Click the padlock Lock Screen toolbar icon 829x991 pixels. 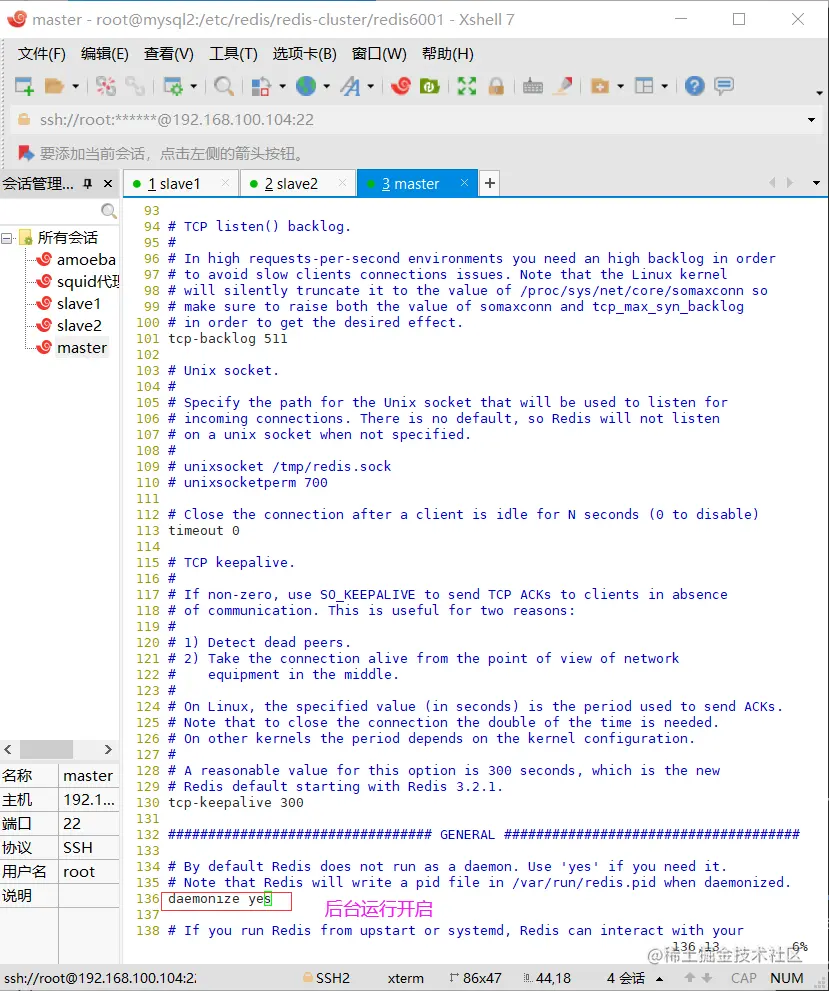496,86
